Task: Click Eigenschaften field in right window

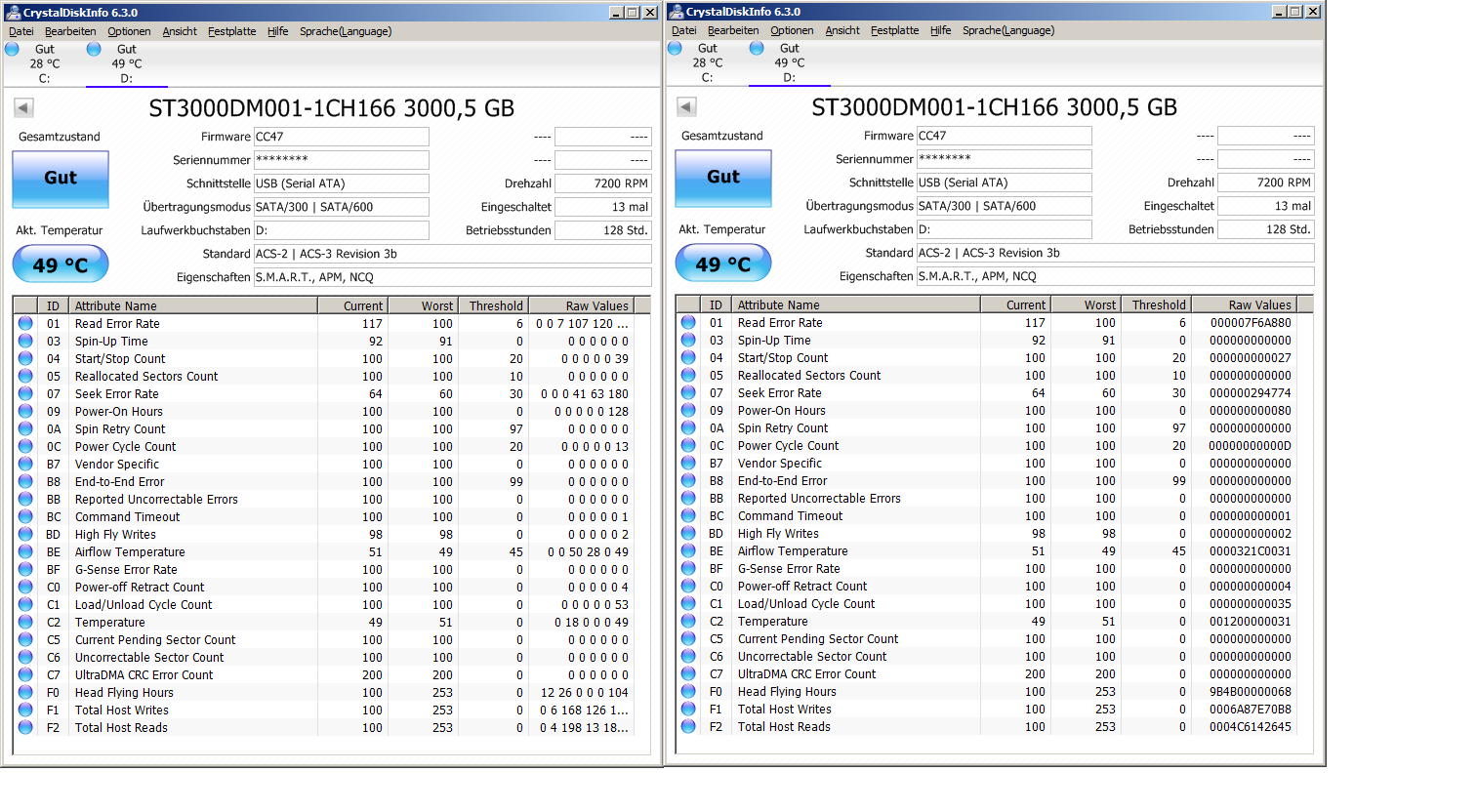Action: [1115, 276]
